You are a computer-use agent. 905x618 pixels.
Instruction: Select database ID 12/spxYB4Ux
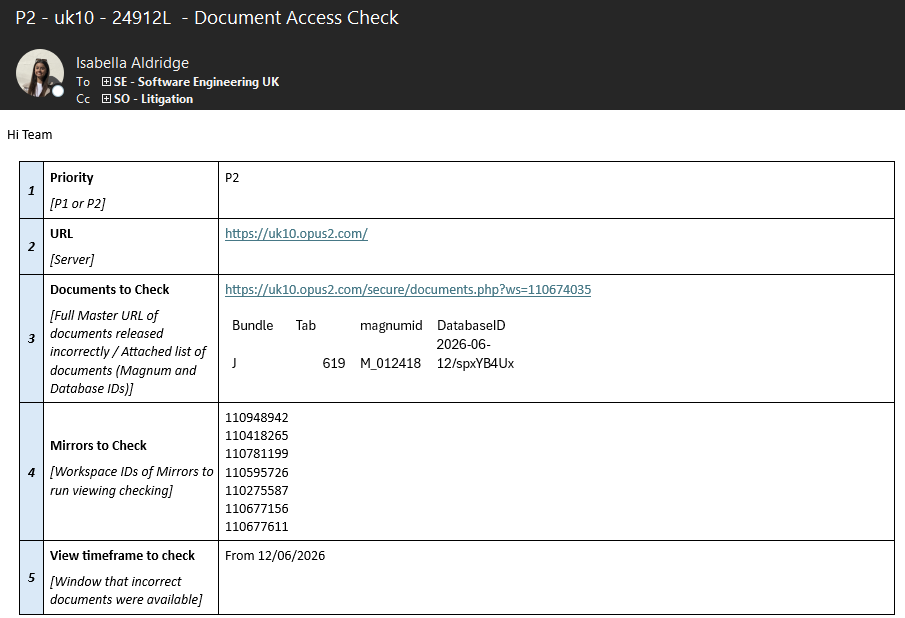475,364
